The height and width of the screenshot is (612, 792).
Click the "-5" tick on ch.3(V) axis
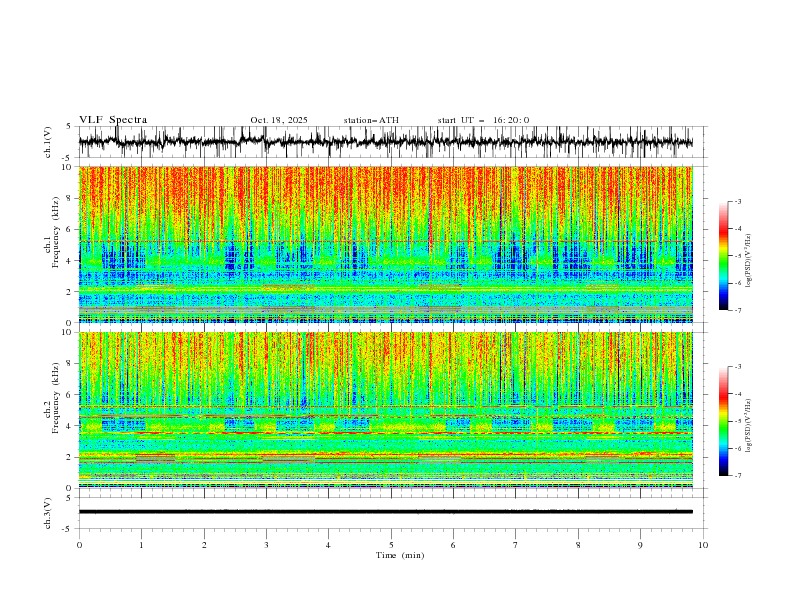click(x=68, y=529)
